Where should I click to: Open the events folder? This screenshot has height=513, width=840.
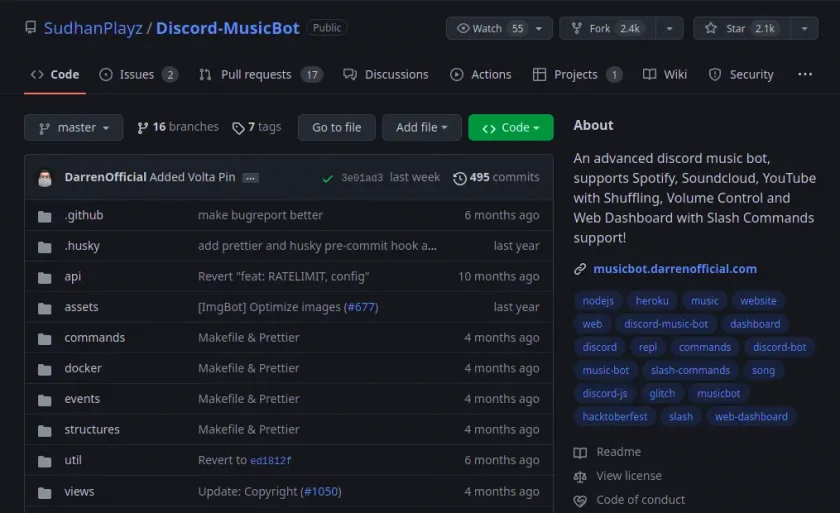pyautogui.click(x=82, y=399)
